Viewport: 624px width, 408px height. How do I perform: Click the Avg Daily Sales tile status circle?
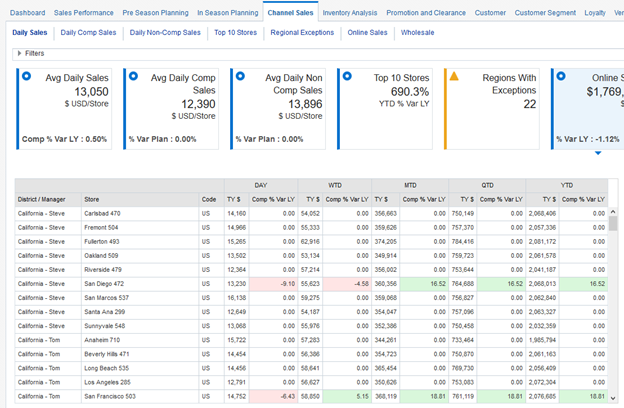27,76
